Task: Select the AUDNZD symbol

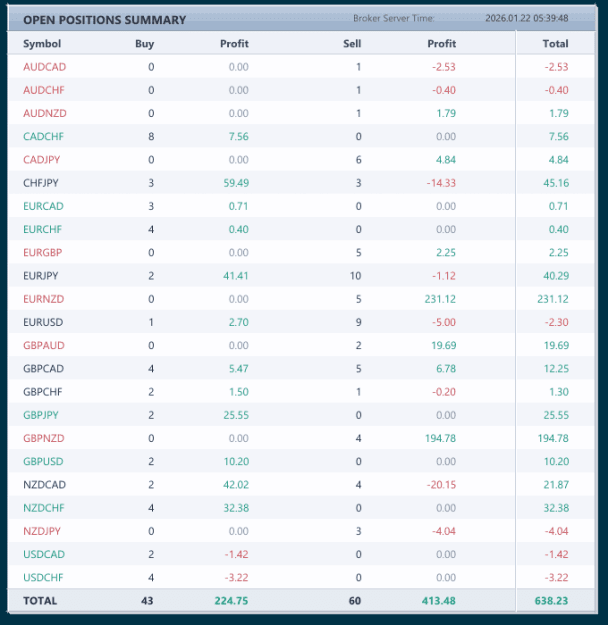Action: coord(45,113)
